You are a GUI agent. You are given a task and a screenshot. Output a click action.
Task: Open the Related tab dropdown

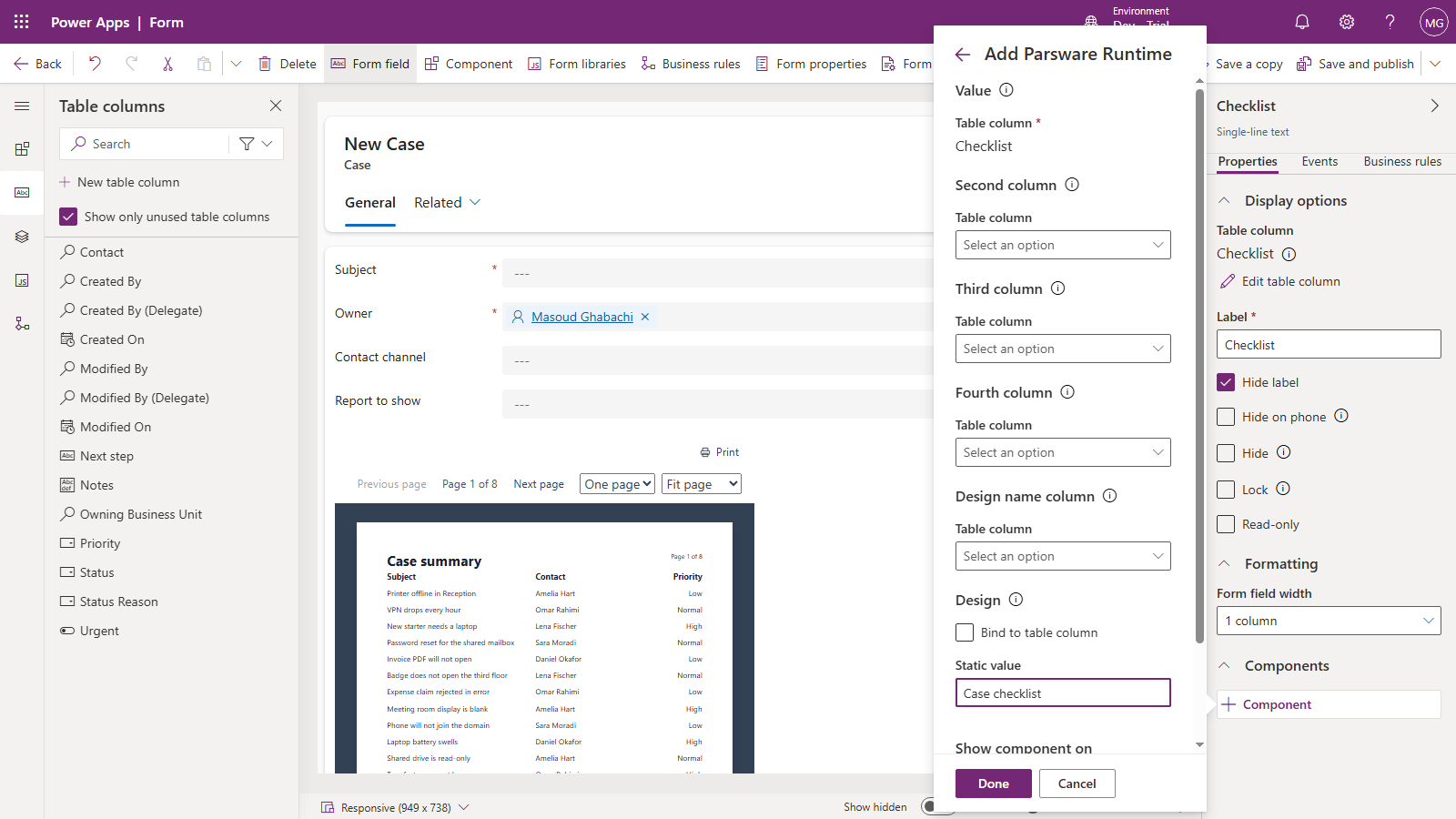click(x=448, y=203)
